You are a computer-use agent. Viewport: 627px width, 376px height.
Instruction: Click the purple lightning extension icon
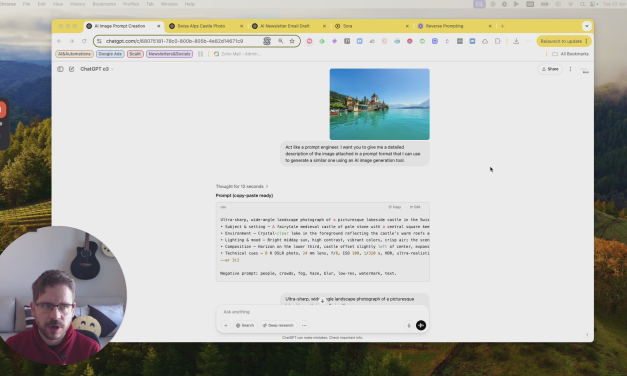click(x=334, y=41)
